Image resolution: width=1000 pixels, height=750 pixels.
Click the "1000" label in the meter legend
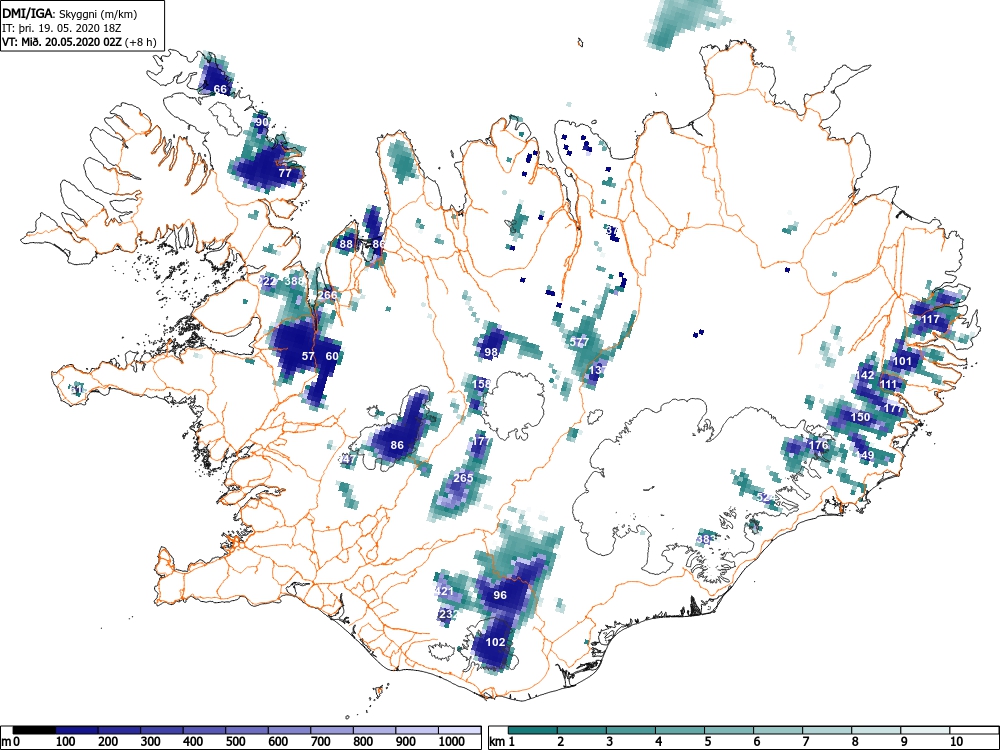[452, 742]
